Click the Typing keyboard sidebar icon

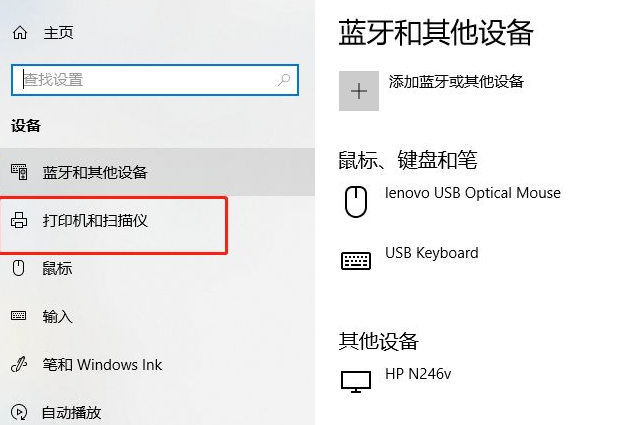coord(19,316)
